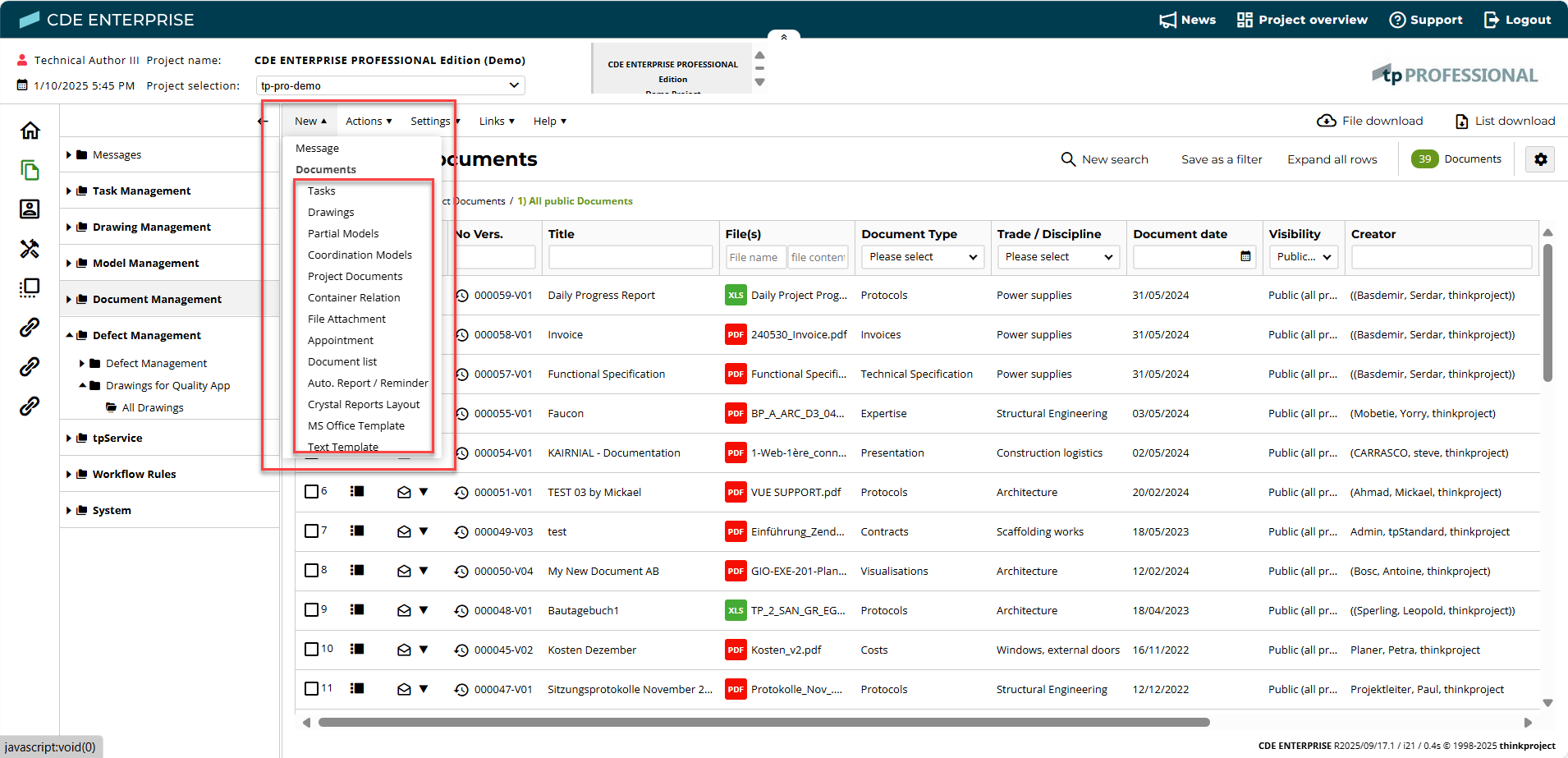This screenshot has width=1568, height=758.
Task: Open the Document Type filter dropdown
Action: pos(922,257)
